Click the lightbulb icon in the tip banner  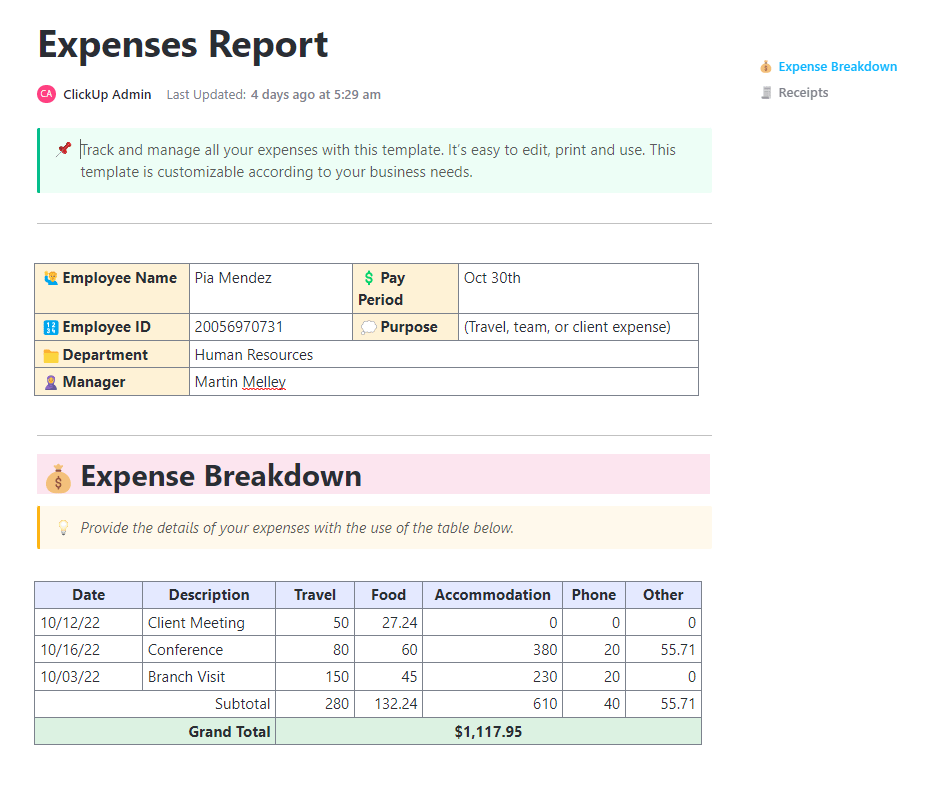[x=63, y=527]
